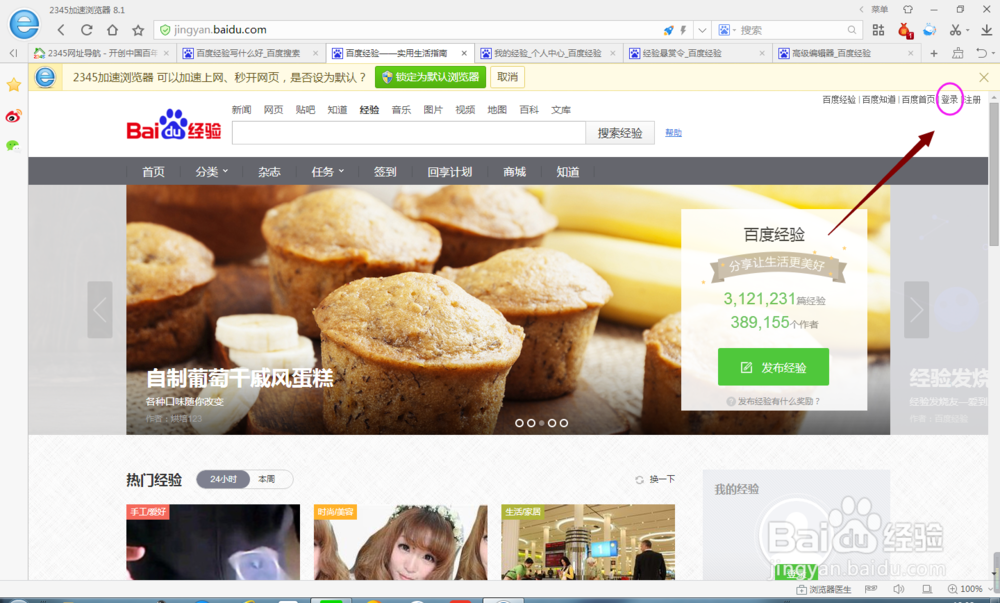This screenshot has height=603, width=1000.
Task: Add a new browser tab with plus icon
Action: 934,54
